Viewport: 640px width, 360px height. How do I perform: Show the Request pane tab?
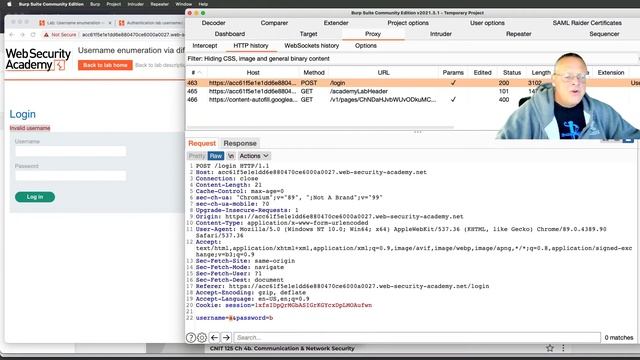202,143
